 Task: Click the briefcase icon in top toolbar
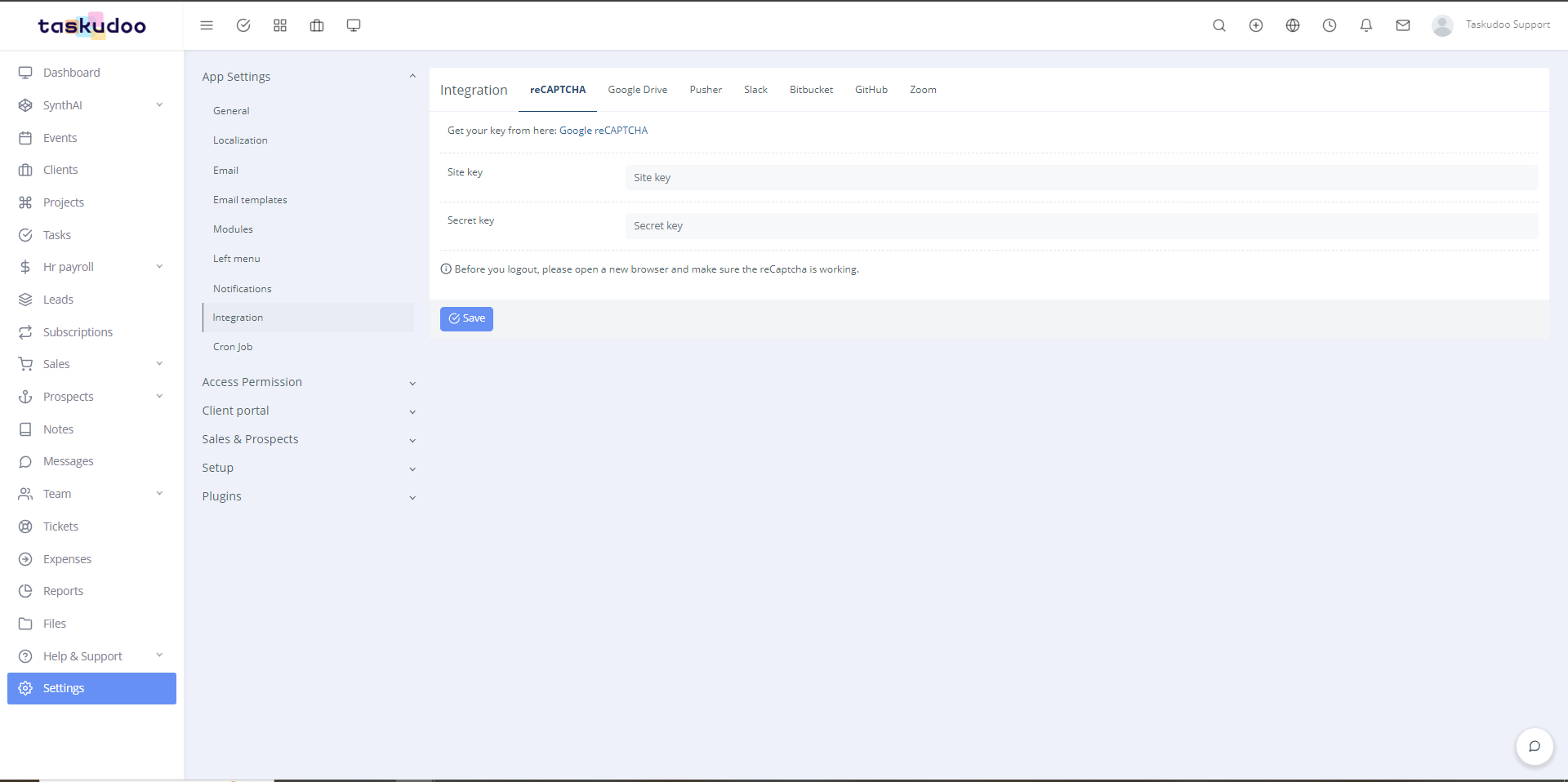(317, 25)
